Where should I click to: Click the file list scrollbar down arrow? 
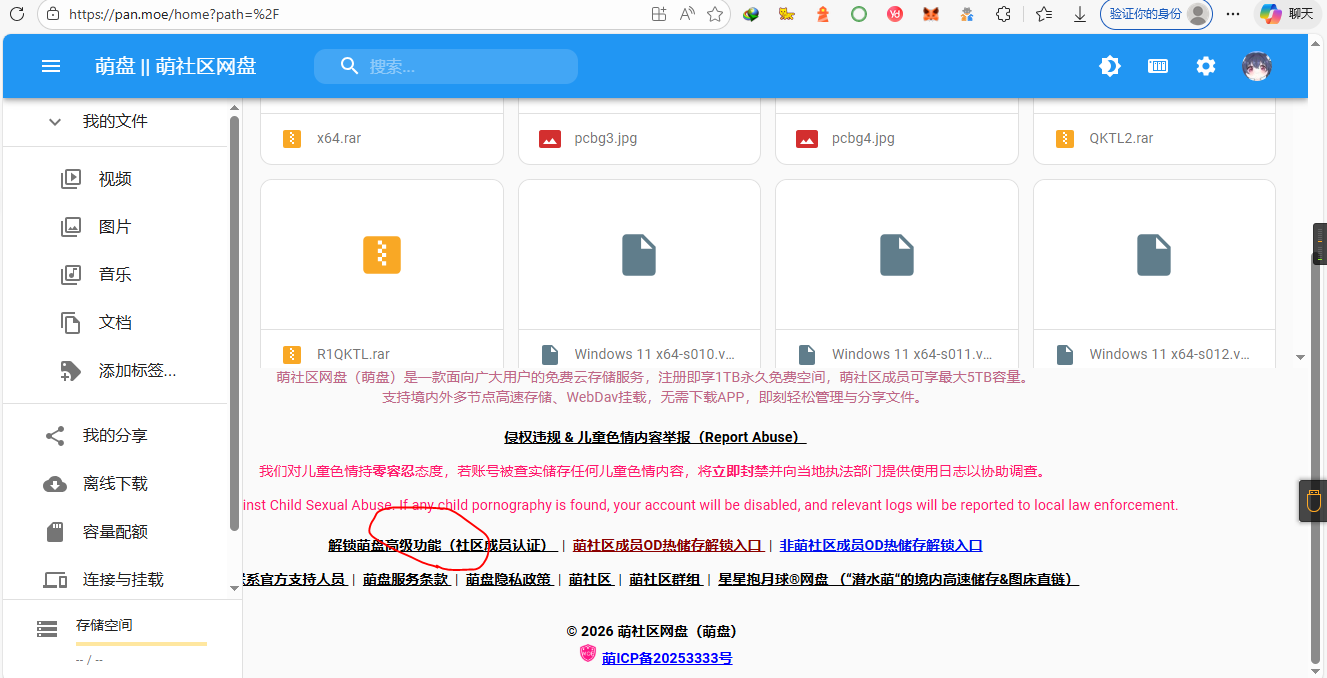click(x=1300, y=357)
